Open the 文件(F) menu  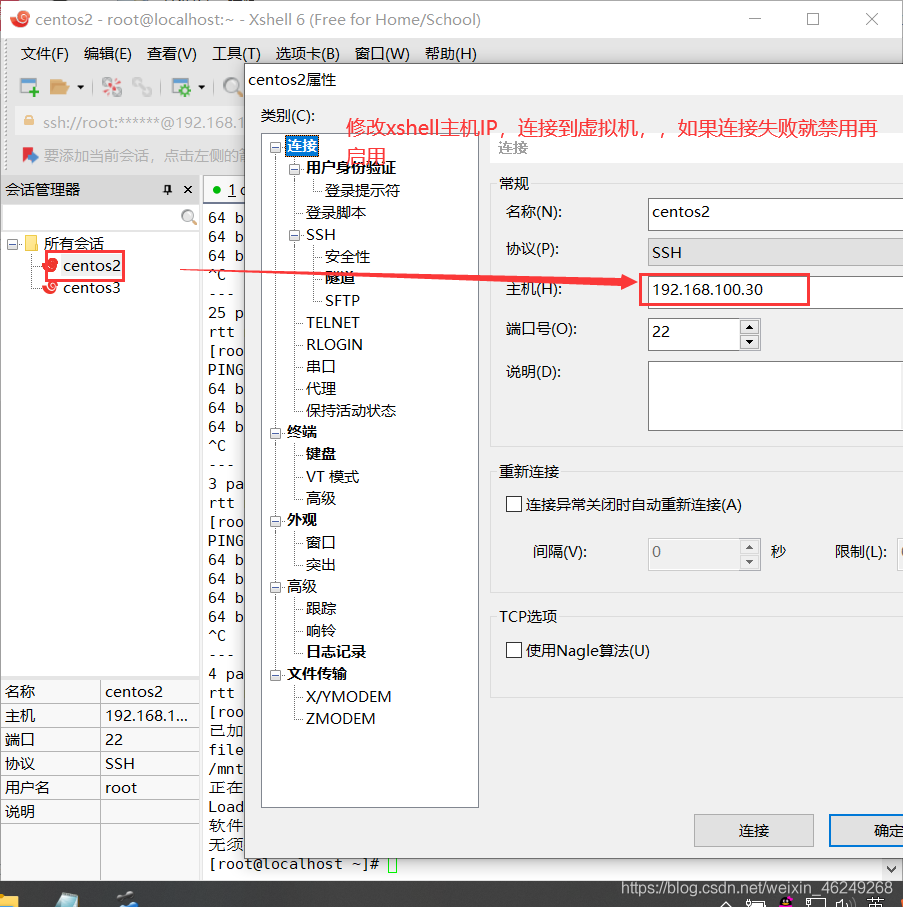45,54
